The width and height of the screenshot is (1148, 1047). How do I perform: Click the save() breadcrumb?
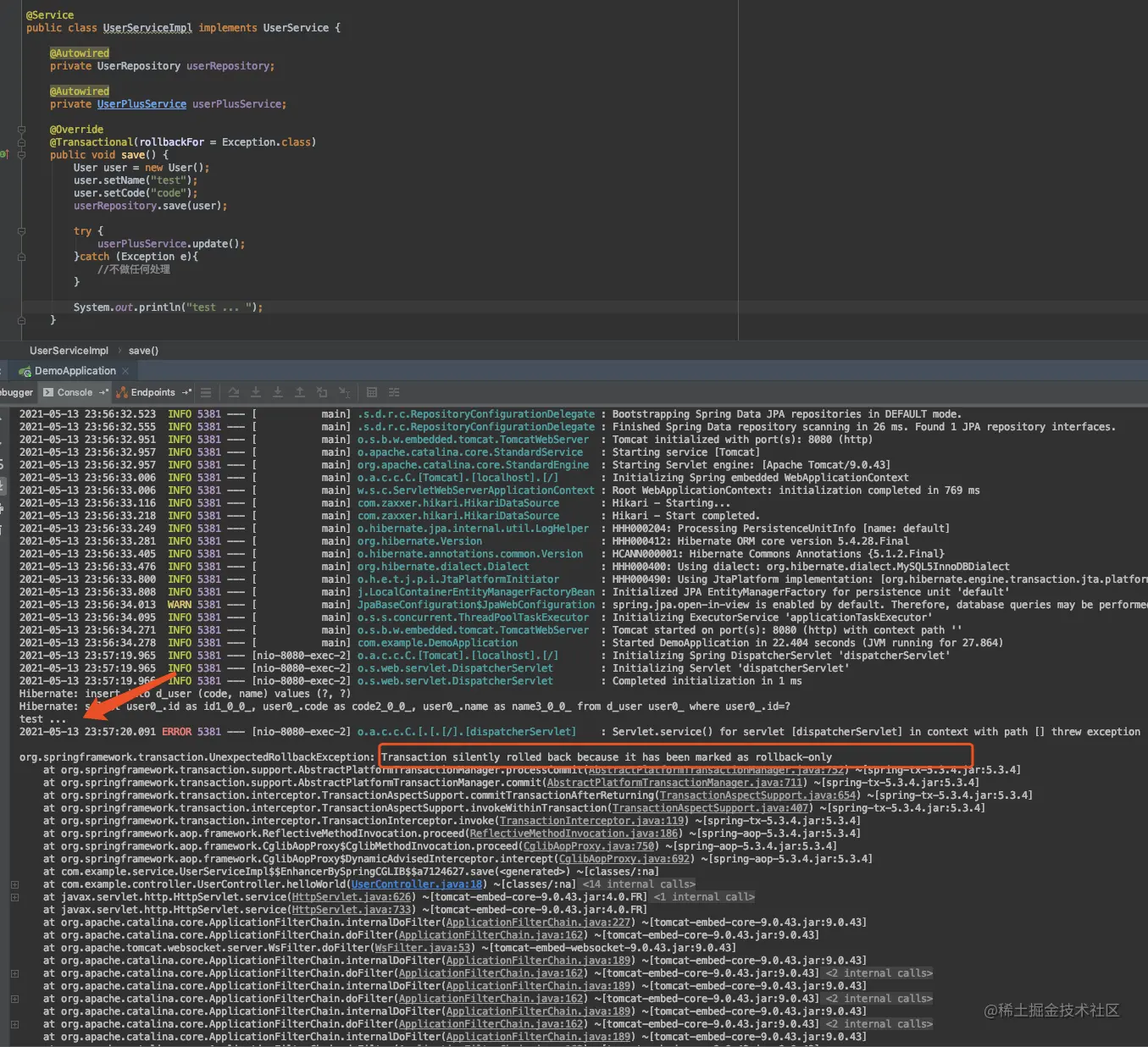(x=143, y=351)
